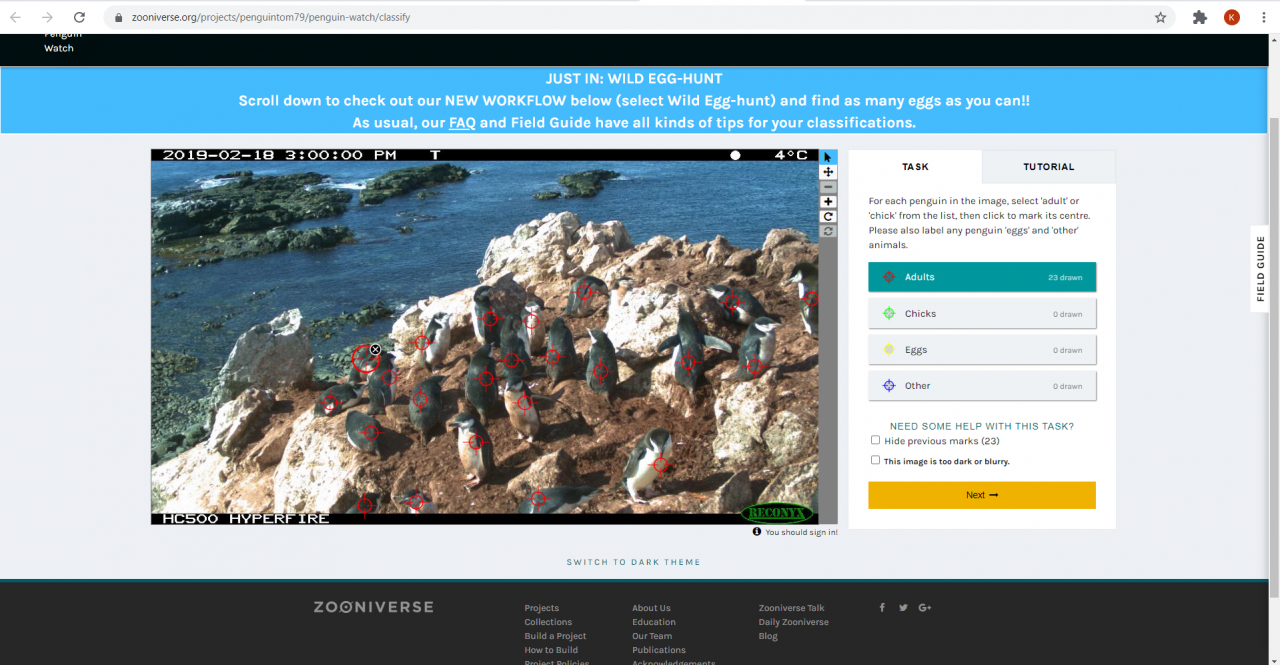Open Education footer link
Viewport: 1280px width, 665px height.
click(654, 622)
